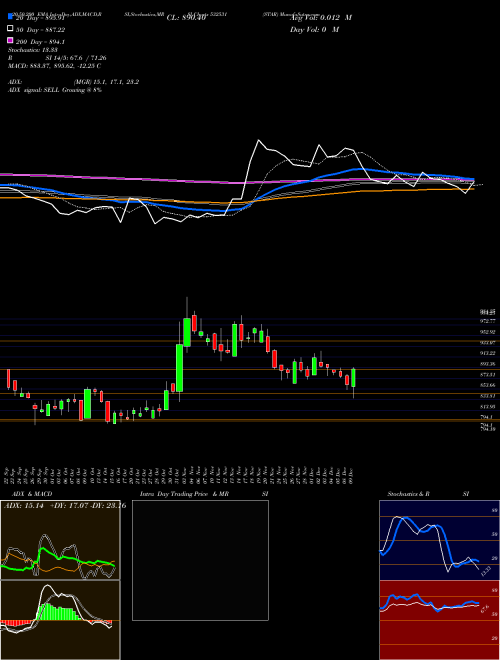Click the 873.51 price axis label
Screen dimensions: 500x660
click(489, 374)
